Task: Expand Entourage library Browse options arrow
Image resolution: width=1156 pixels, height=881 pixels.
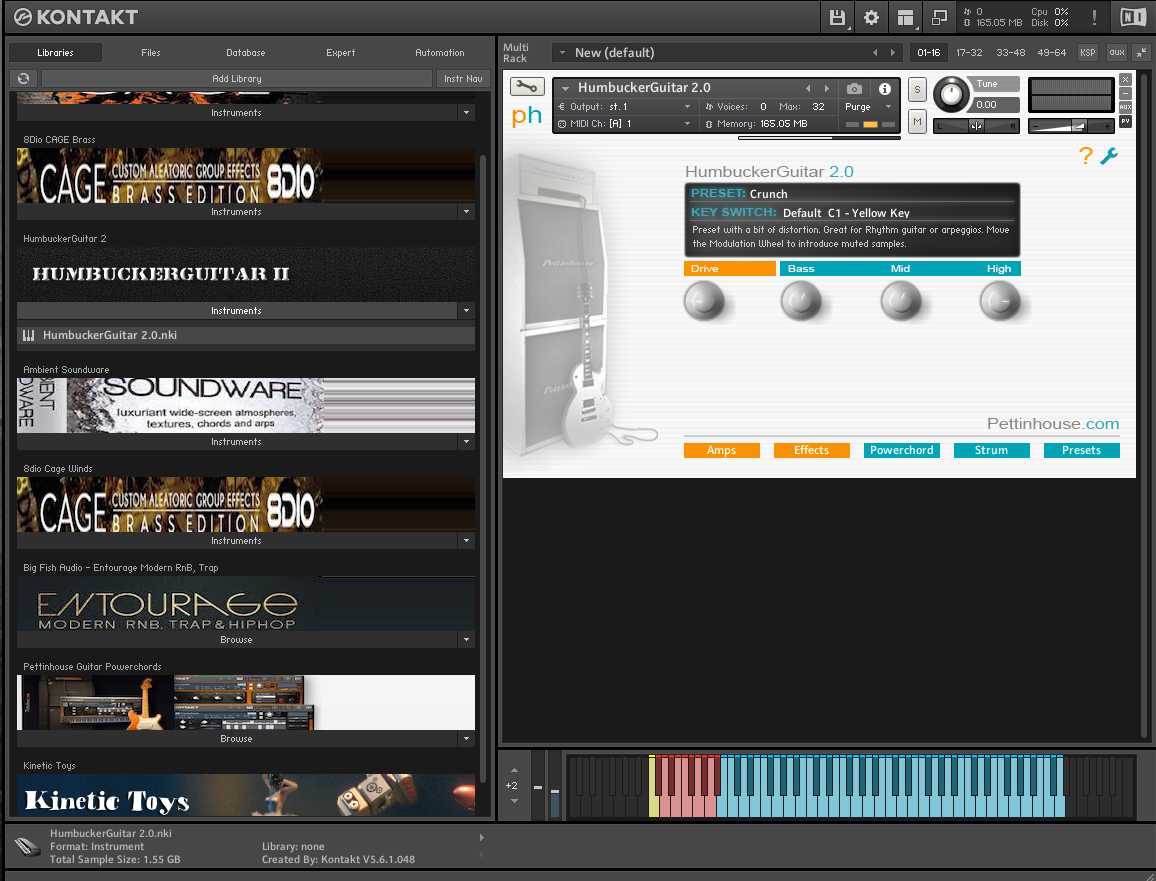Action: coord(466,639)
